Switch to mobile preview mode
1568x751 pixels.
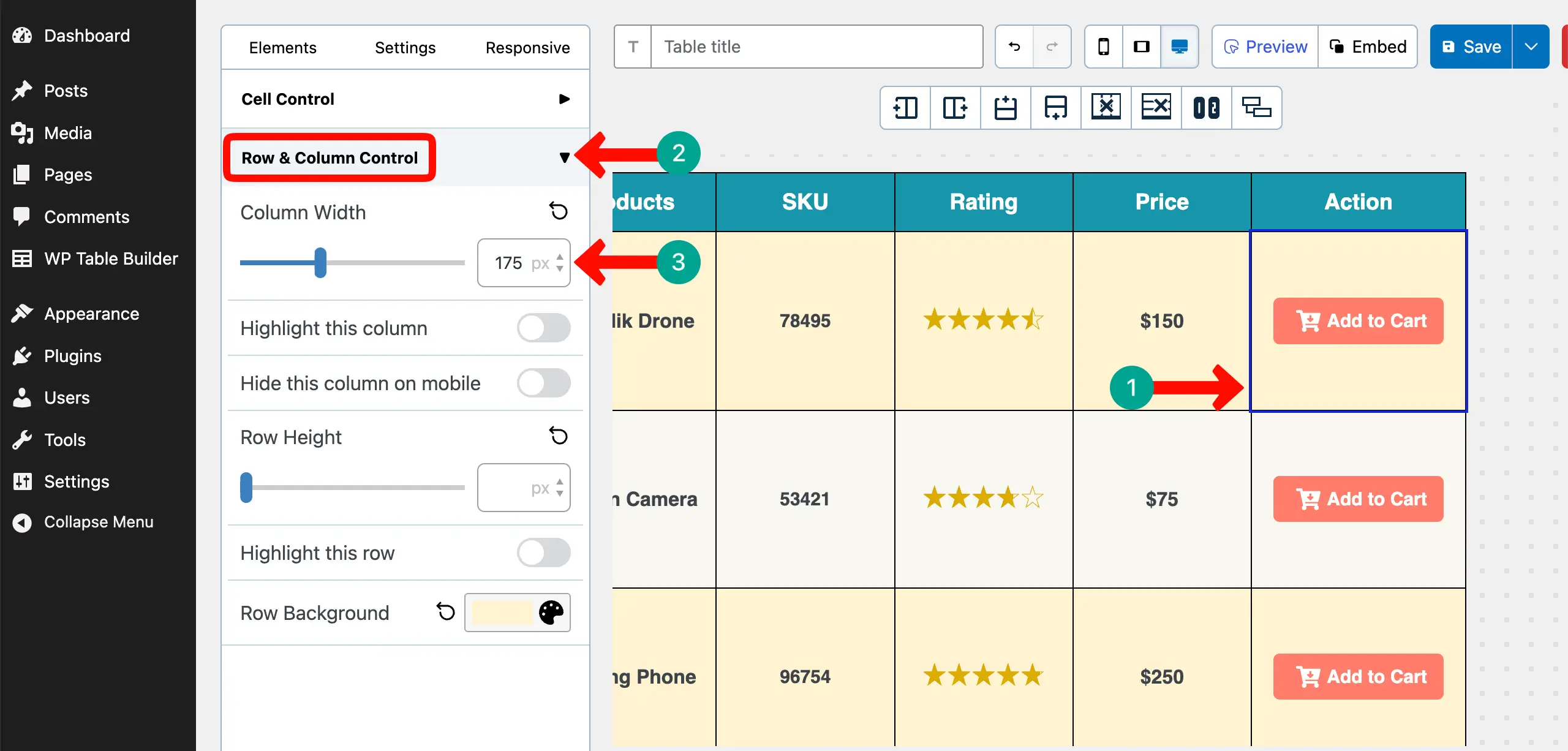click(x=1104, y=46)
